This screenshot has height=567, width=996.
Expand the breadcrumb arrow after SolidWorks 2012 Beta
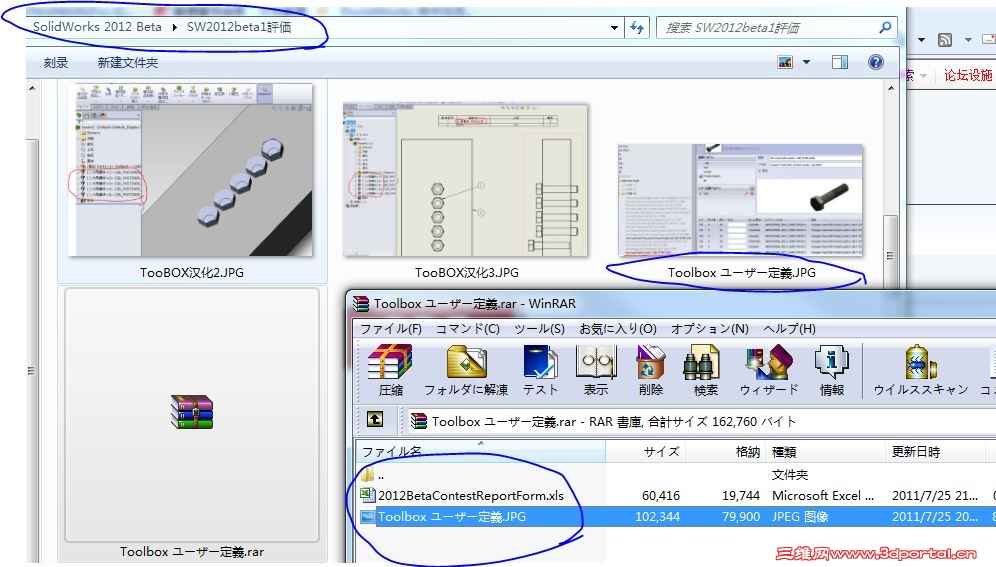tap(175, 27)
